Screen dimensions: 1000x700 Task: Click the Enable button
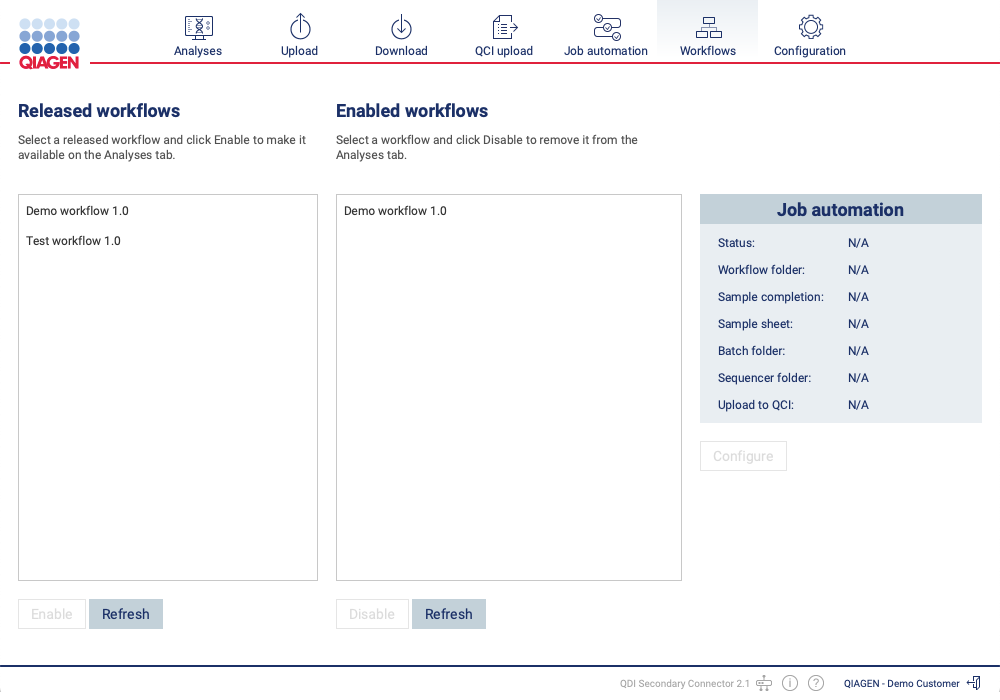[52, 614]
